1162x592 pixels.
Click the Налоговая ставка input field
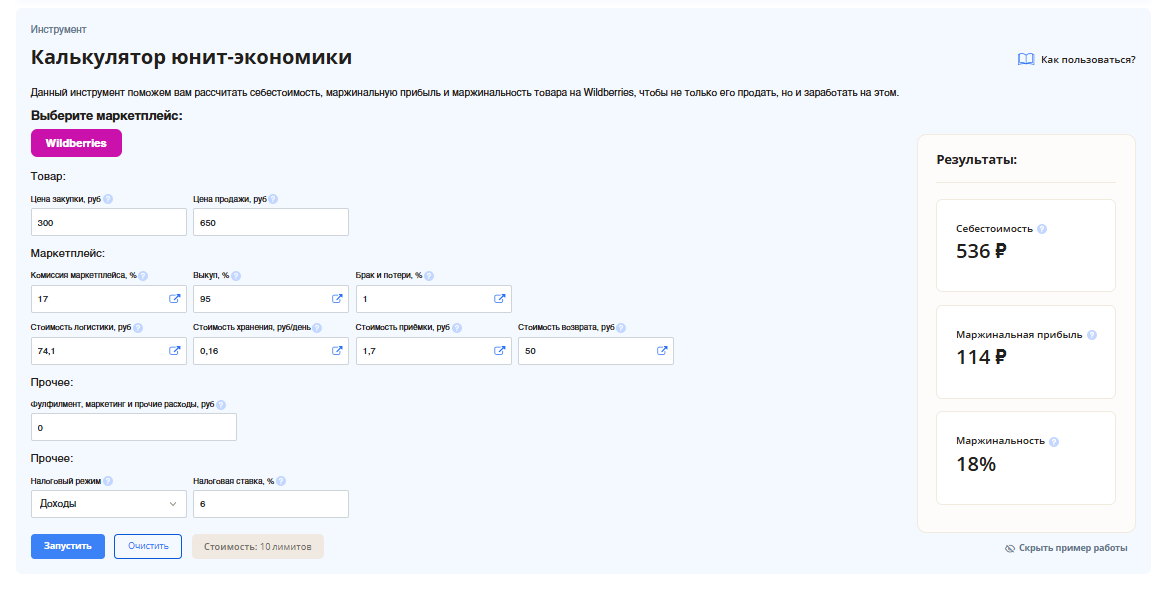click(x=270, y=504)
